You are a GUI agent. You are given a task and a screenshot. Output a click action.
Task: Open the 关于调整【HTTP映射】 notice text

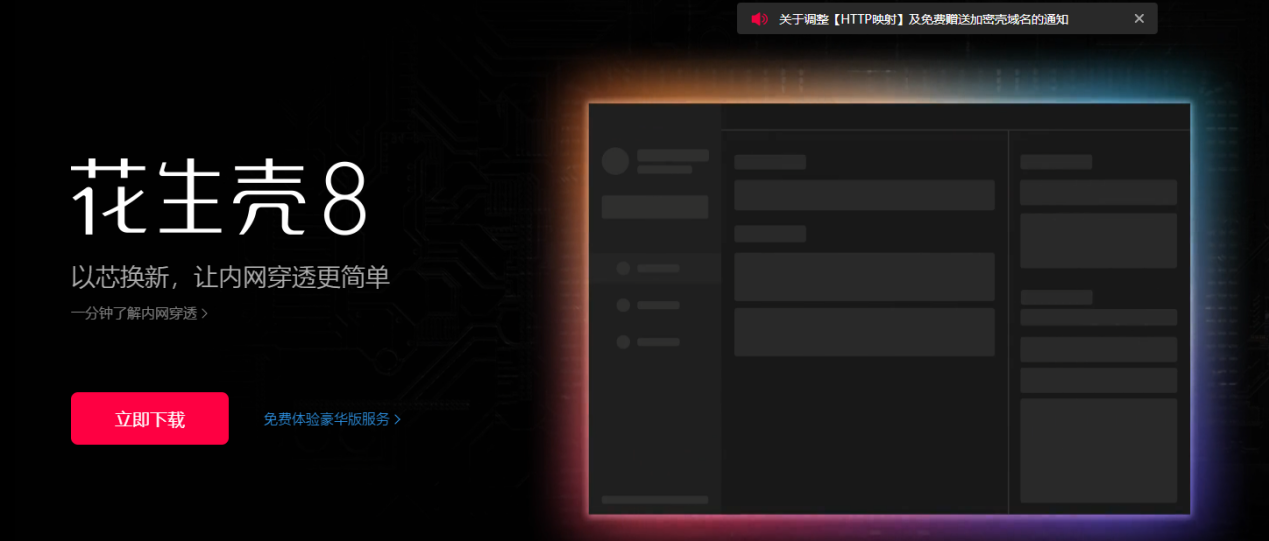(924, 19)
